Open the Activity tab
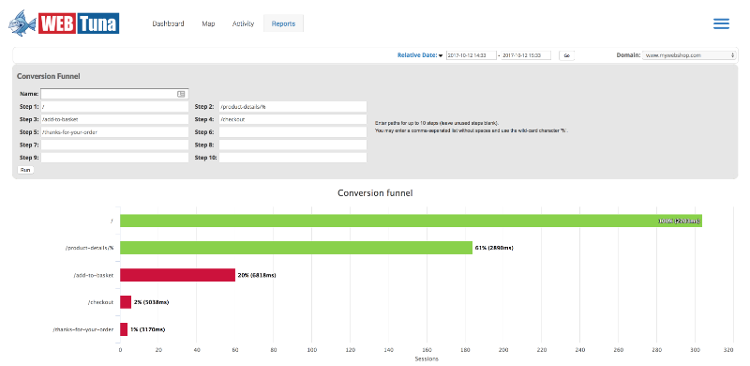750x366 pixels. point(243,23)
